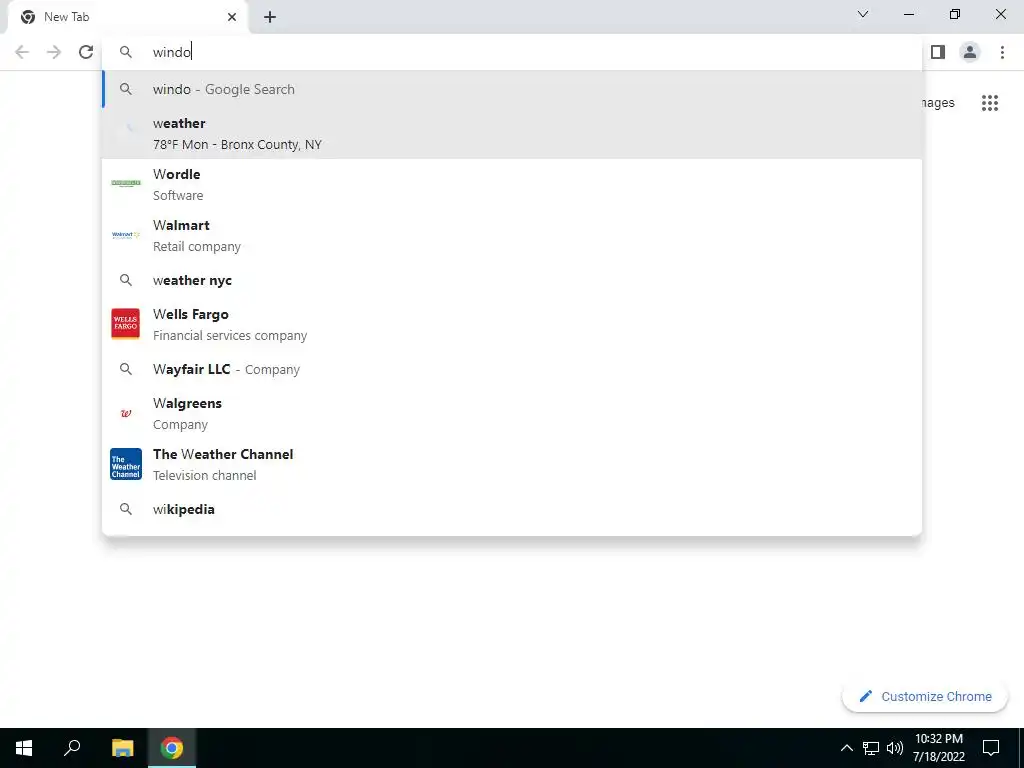
Task: Click the magnifier icon in the address bar
Action: coord(125,52)
